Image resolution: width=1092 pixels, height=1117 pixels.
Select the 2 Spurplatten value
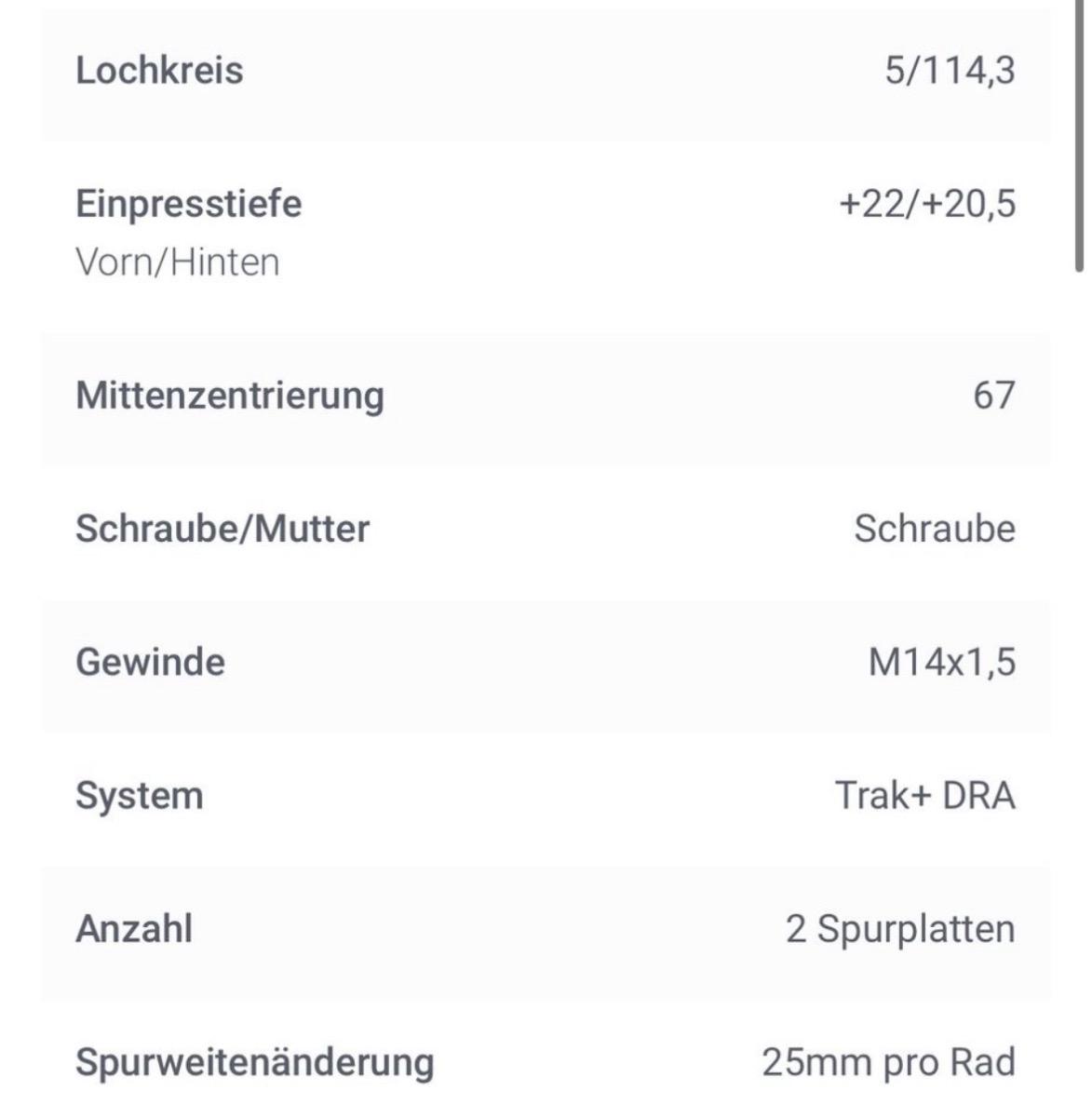click(x=900, y=929)
